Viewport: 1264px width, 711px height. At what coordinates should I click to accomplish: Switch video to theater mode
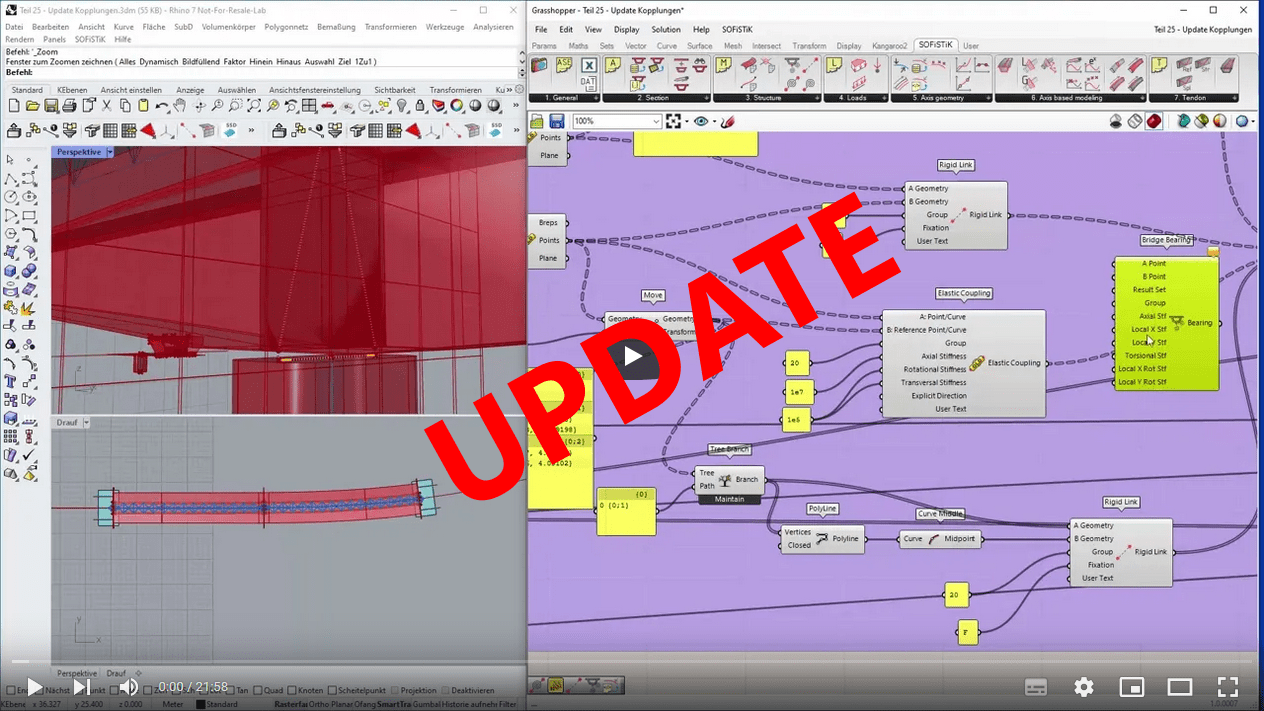tap(1180, 687)
